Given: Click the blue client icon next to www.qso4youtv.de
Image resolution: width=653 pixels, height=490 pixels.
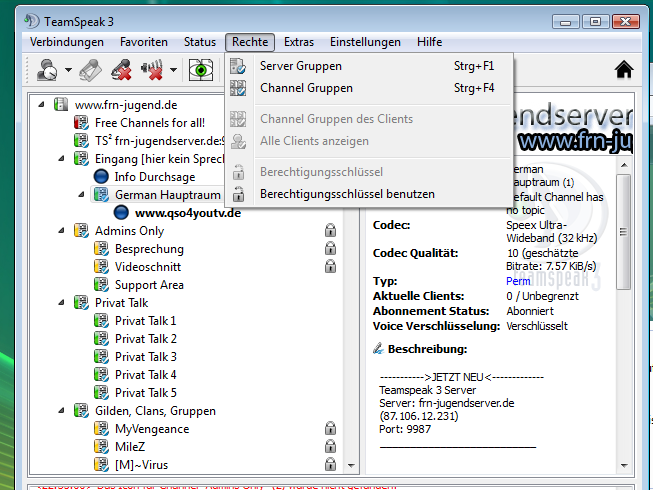Looking at the screenshot, I should pyautogui.click(x=121, y=213).
